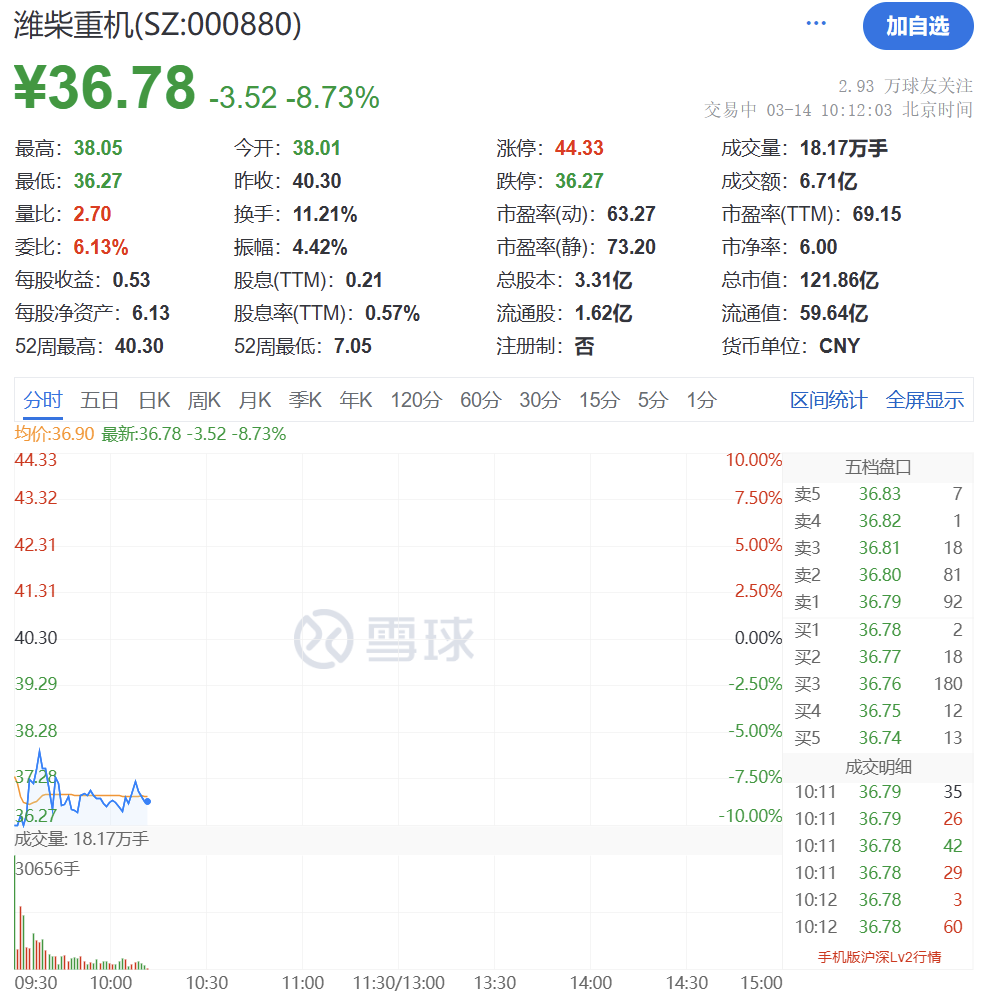981x999 pixels.
Task: Click the 市盈率(TTM) value 69.15
Action: [877, 215]
